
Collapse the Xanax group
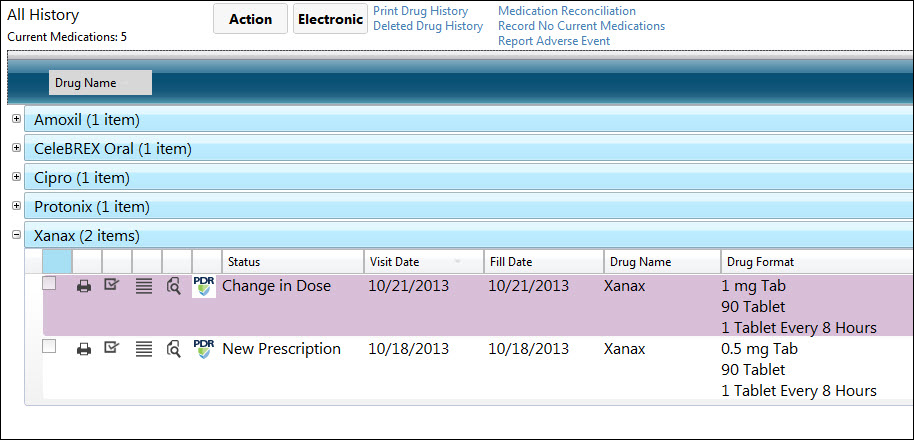[16, 235]
